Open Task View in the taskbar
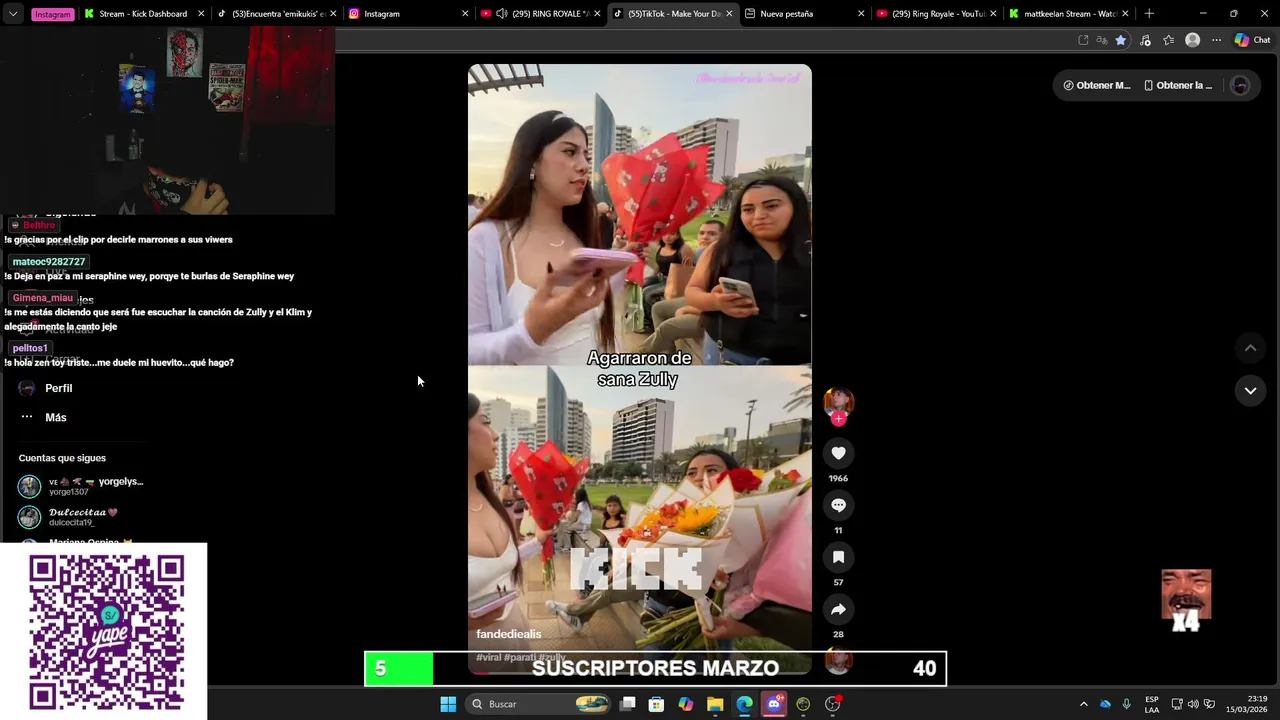Screen dimensions: 1280x720 pyautogui.click(x=627, y=704)
